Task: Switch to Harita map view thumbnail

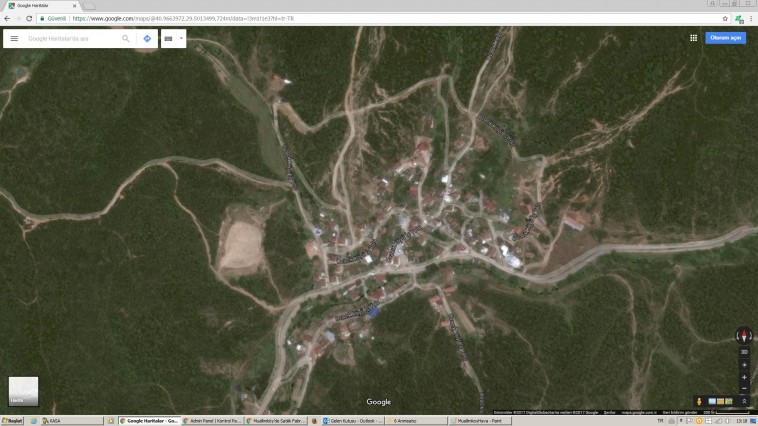Action: tap(23, 391)
